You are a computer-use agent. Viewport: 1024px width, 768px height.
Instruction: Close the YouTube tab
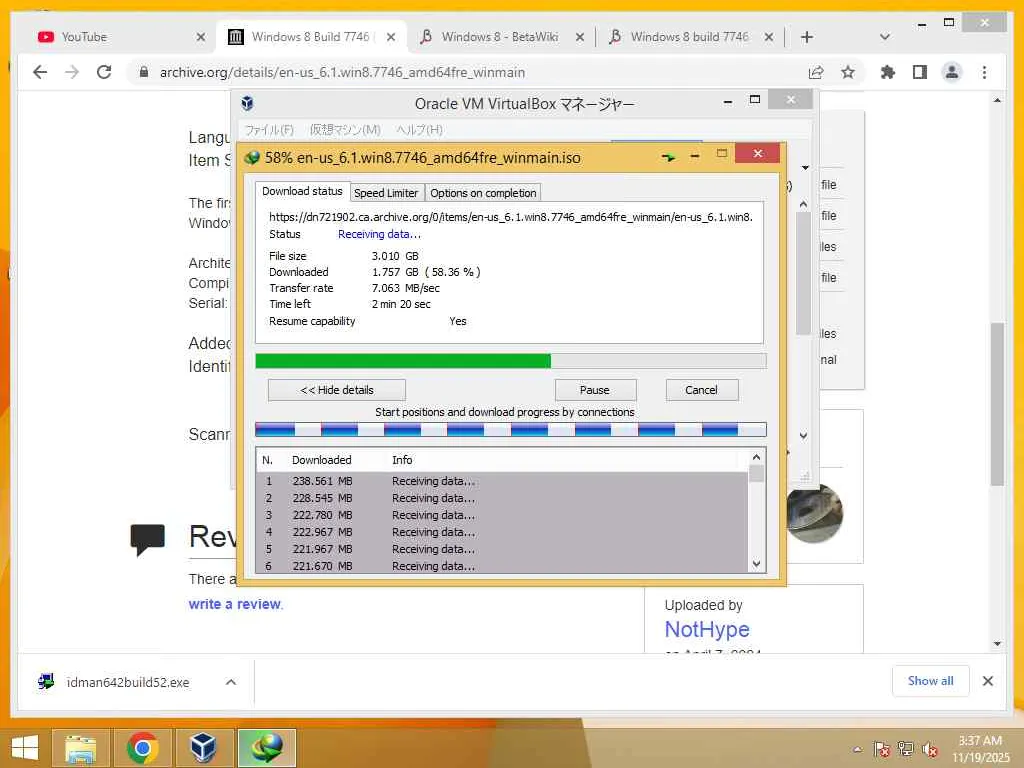pos(200,37)
